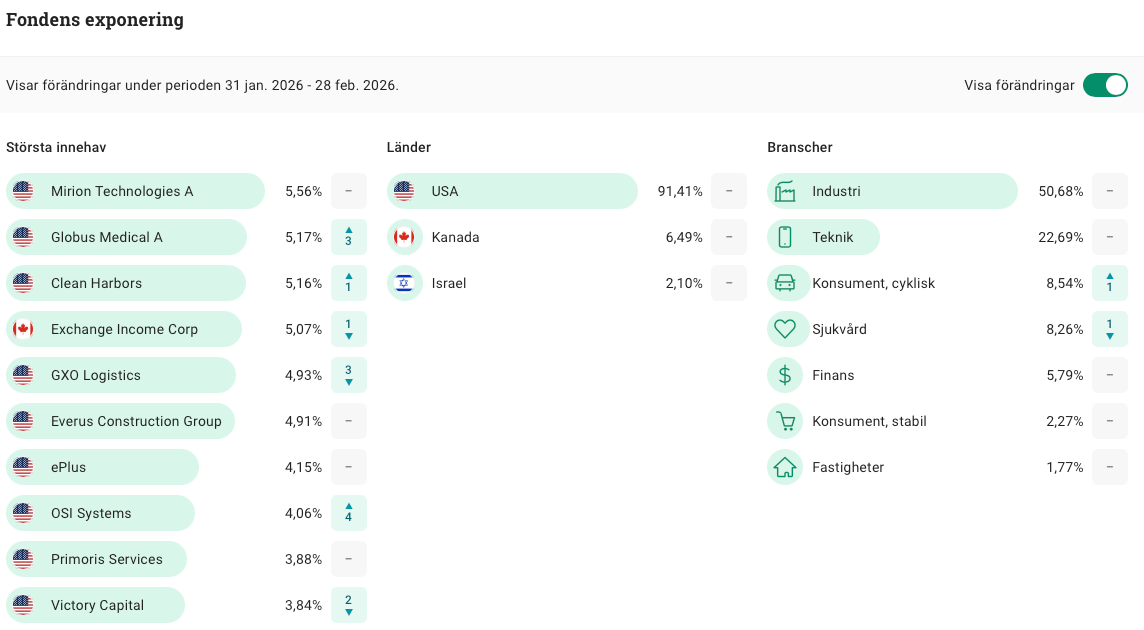The width and height of the screenshot is (1144, 630).
Task: Open the Everus Construction Group holding
Action: (136, 421)
